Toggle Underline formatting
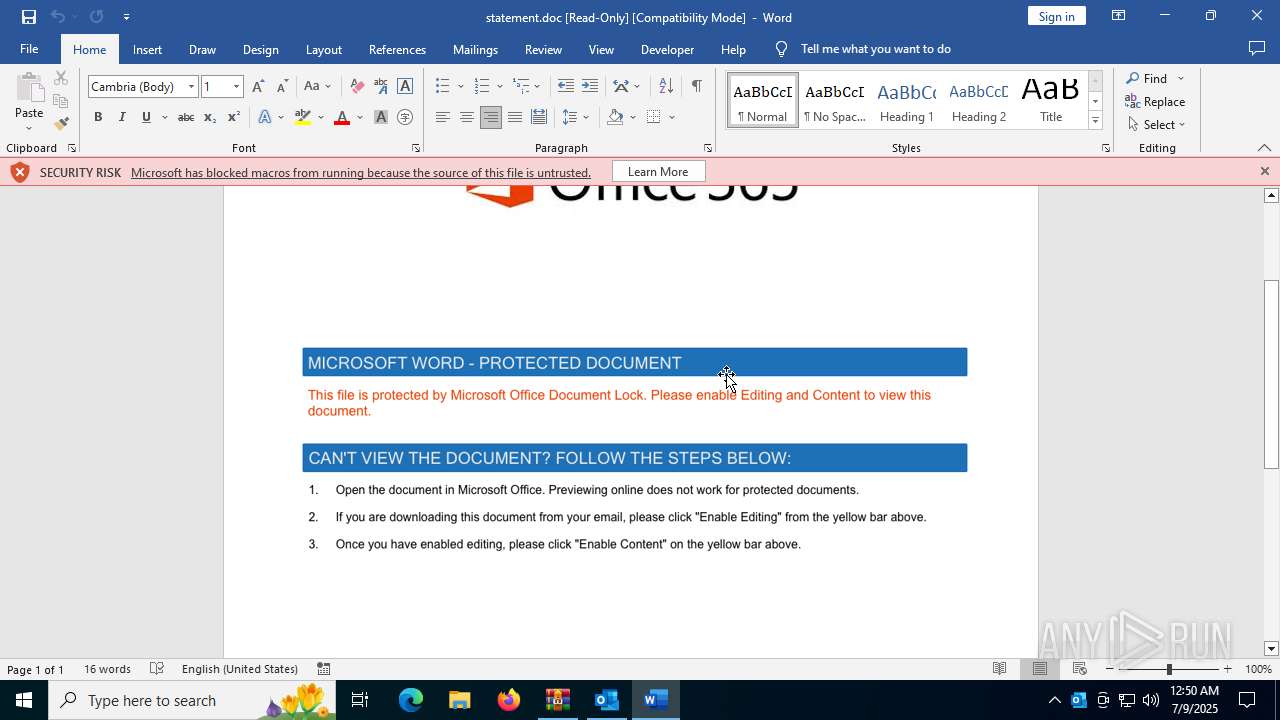Screen dimensions: 1280x720 click(146, 117)
